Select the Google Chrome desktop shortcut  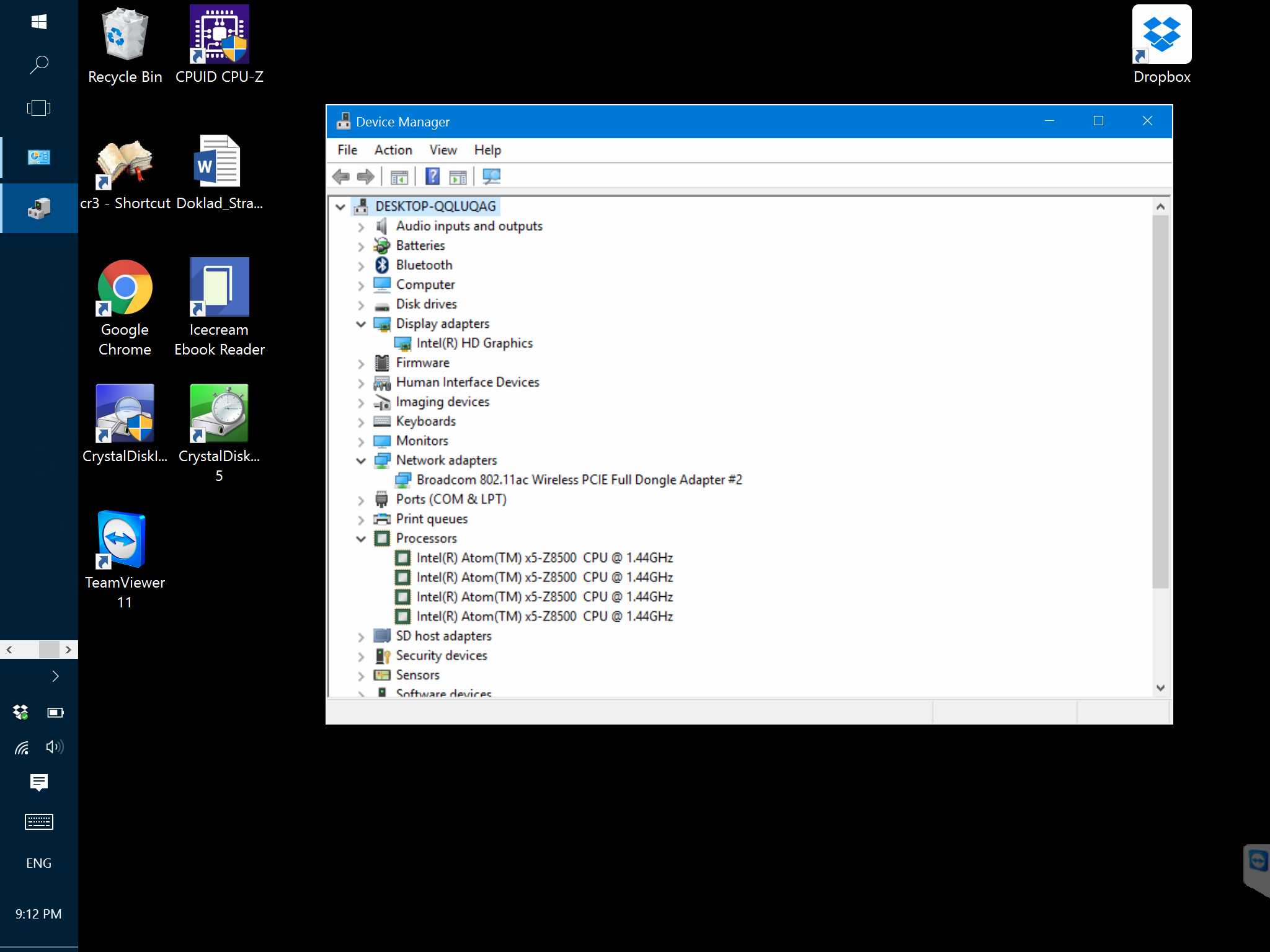coord(125,309)
